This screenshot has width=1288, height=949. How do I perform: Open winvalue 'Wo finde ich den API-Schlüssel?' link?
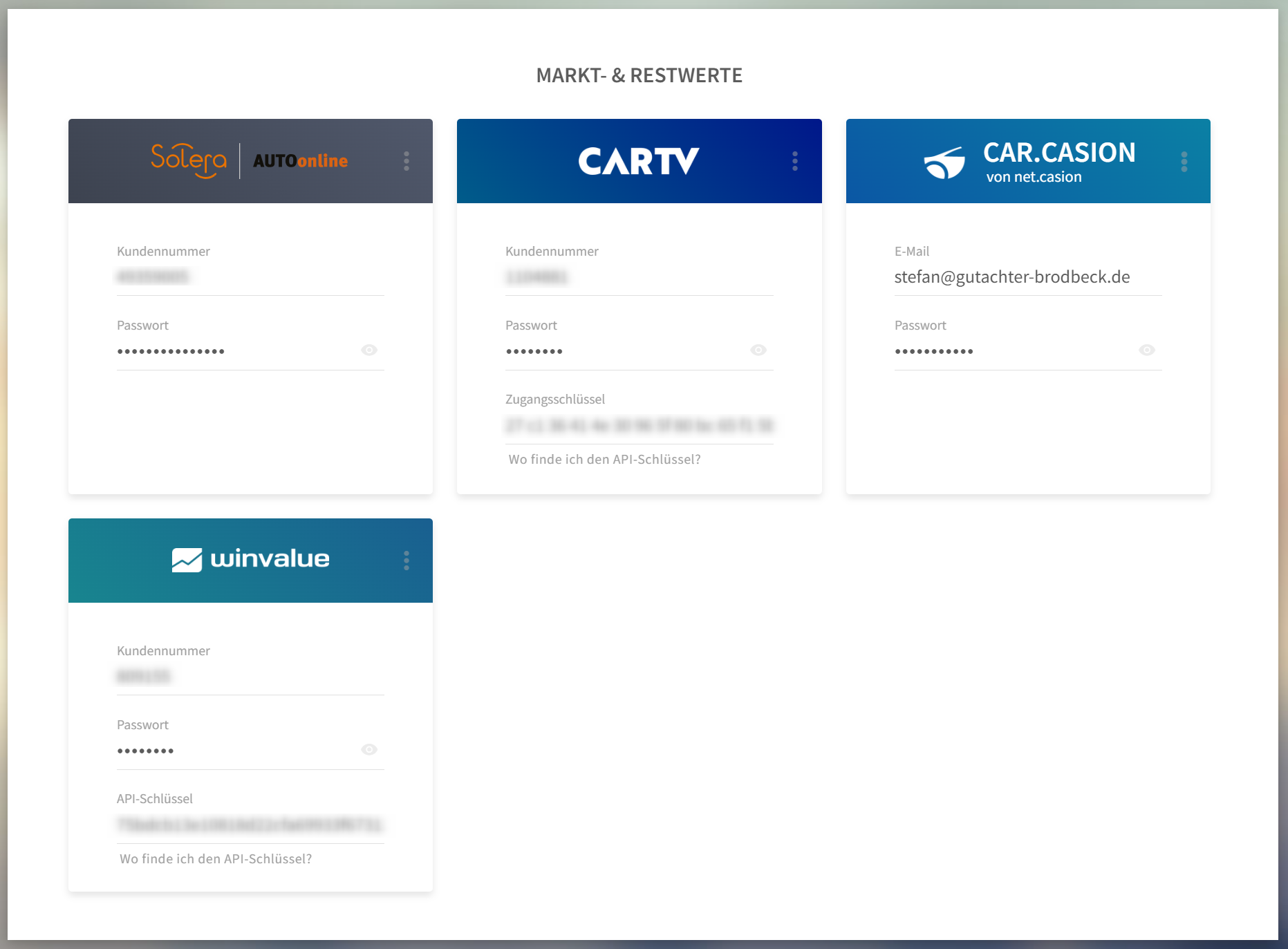tap(216, 859)
